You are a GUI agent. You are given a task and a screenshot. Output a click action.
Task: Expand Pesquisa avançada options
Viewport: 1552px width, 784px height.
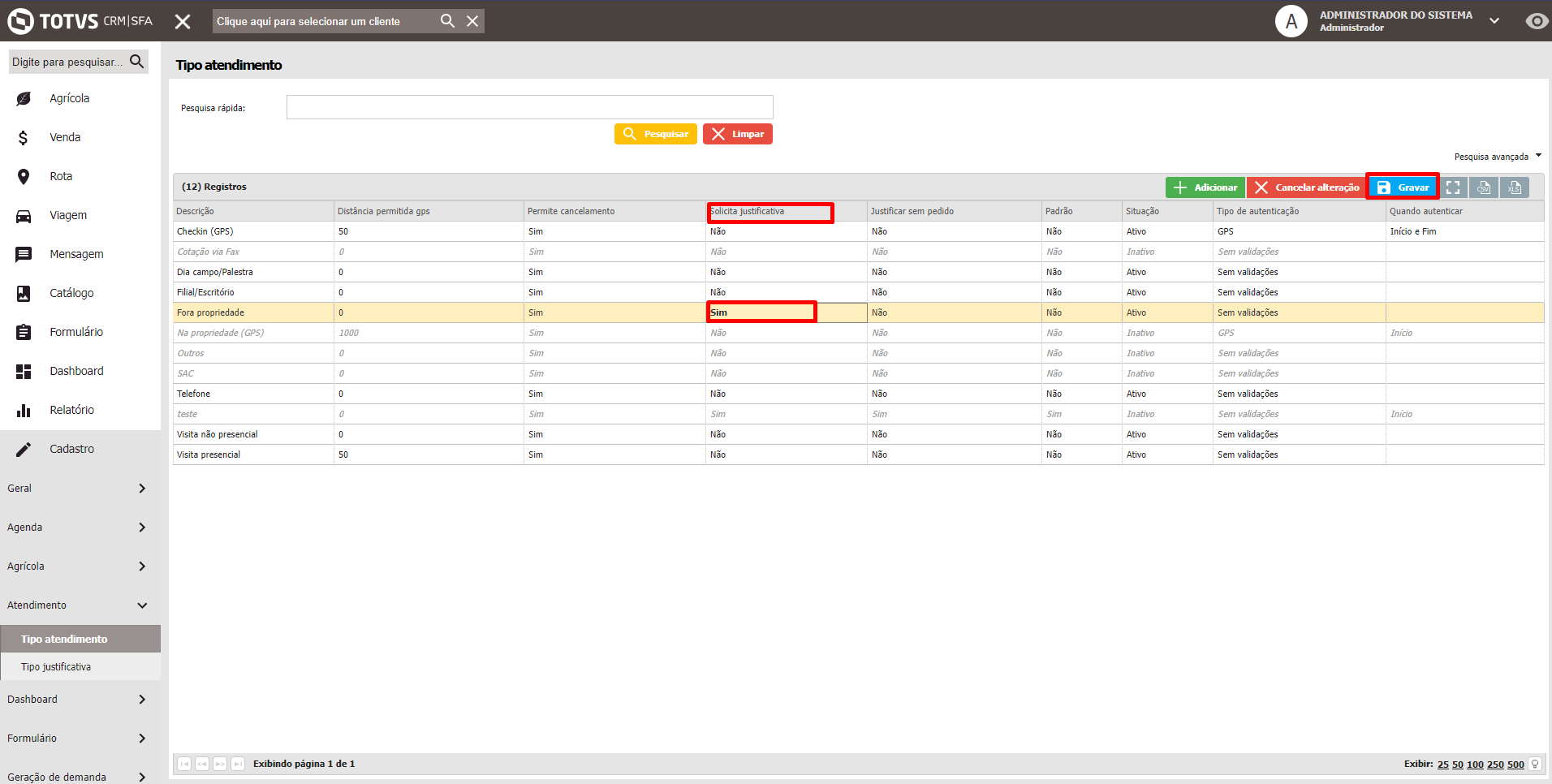[1498, 157]
